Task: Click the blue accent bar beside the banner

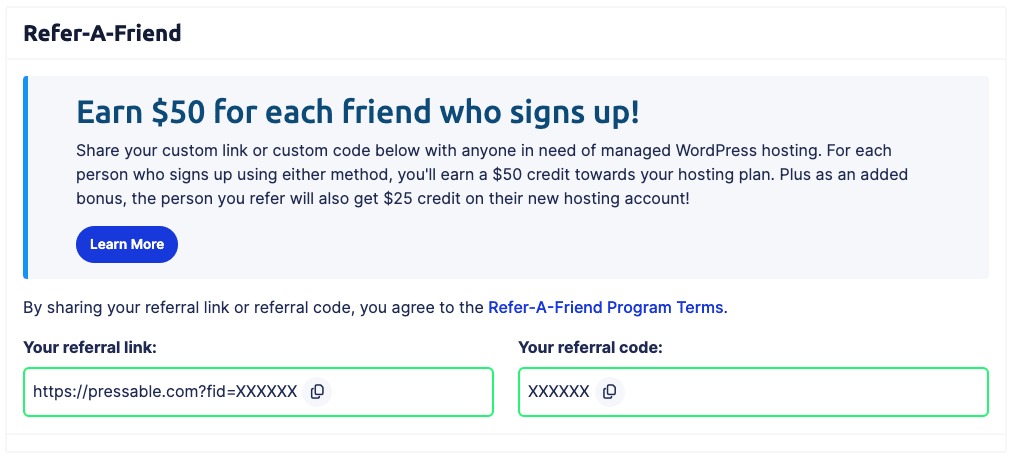Action: coord(26,177)
